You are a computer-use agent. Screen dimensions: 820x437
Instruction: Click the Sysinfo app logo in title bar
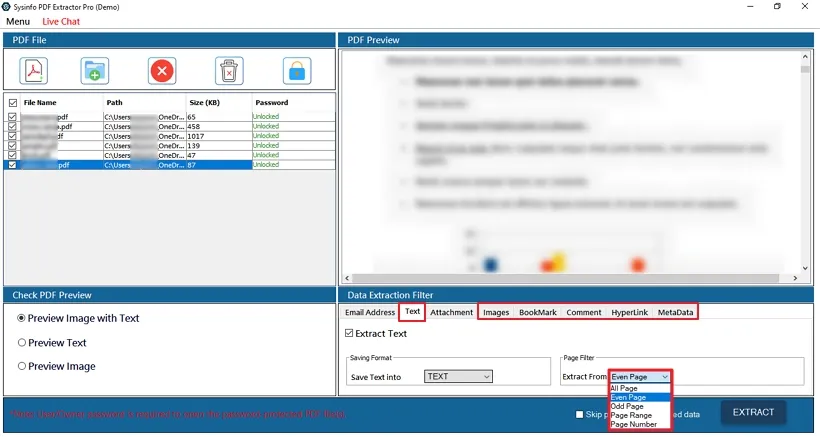point(6,7)
